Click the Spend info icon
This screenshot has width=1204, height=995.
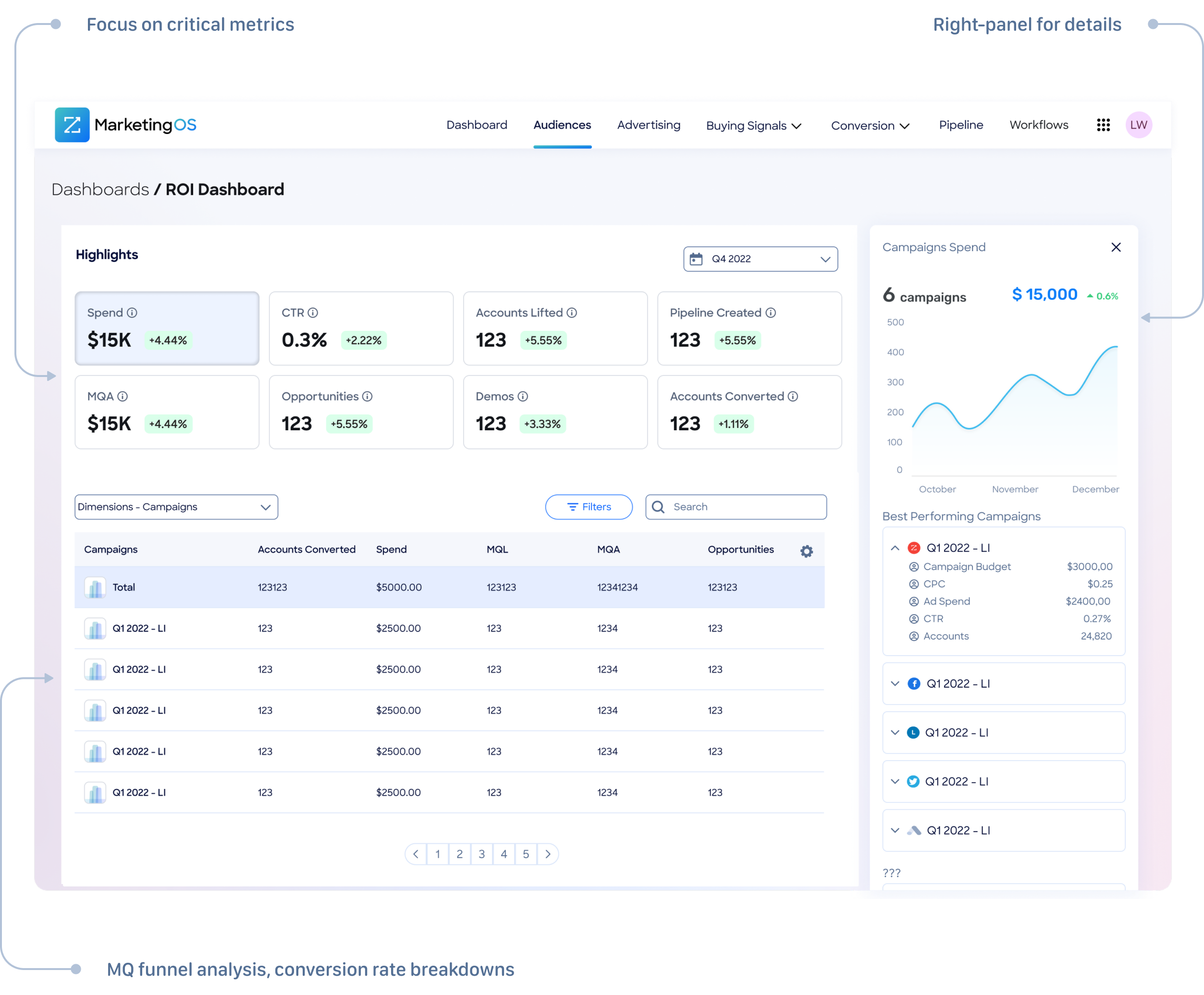[132, 312]
